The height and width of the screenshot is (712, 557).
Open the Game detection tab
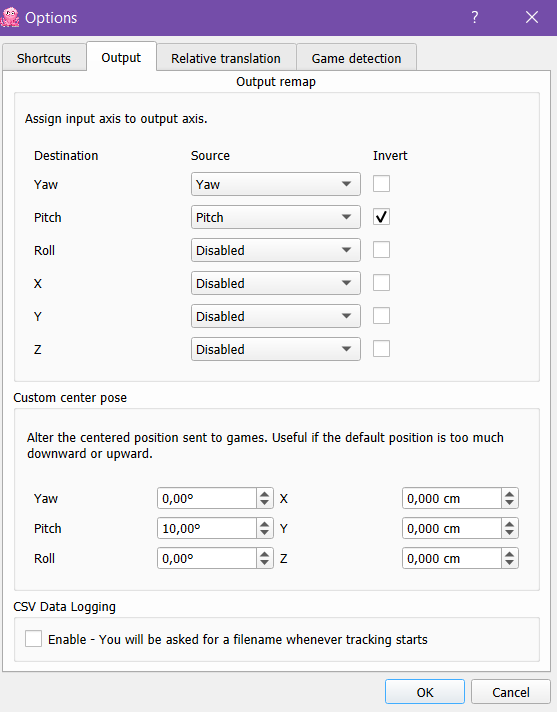pos(356,58)
